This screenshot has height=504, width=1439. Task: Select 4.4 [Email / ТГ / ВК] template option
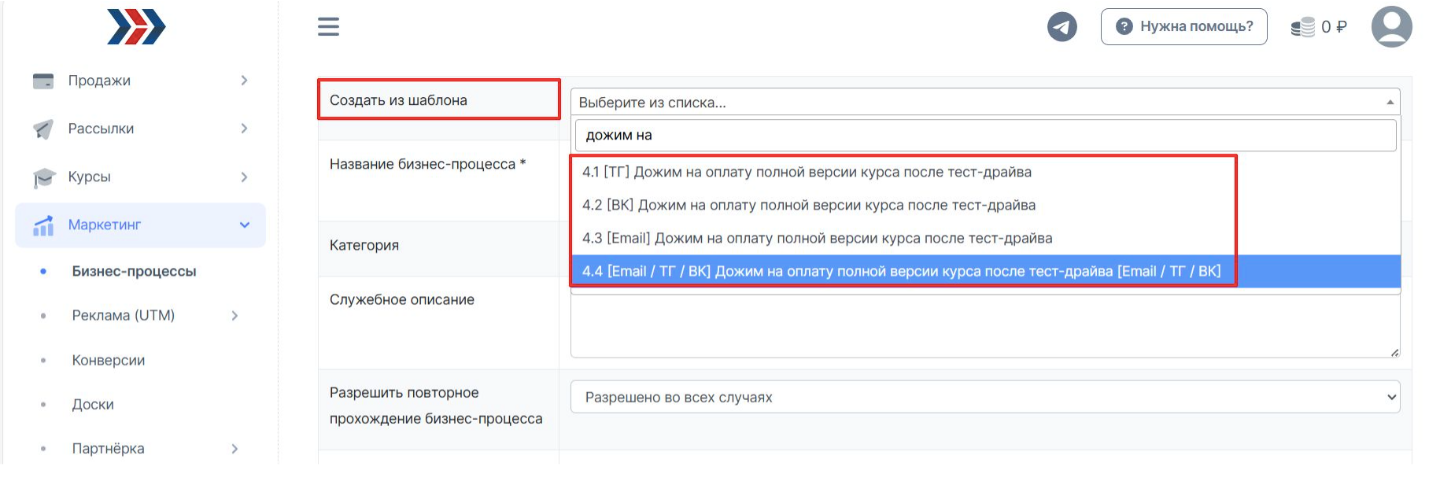click(900, 271)
